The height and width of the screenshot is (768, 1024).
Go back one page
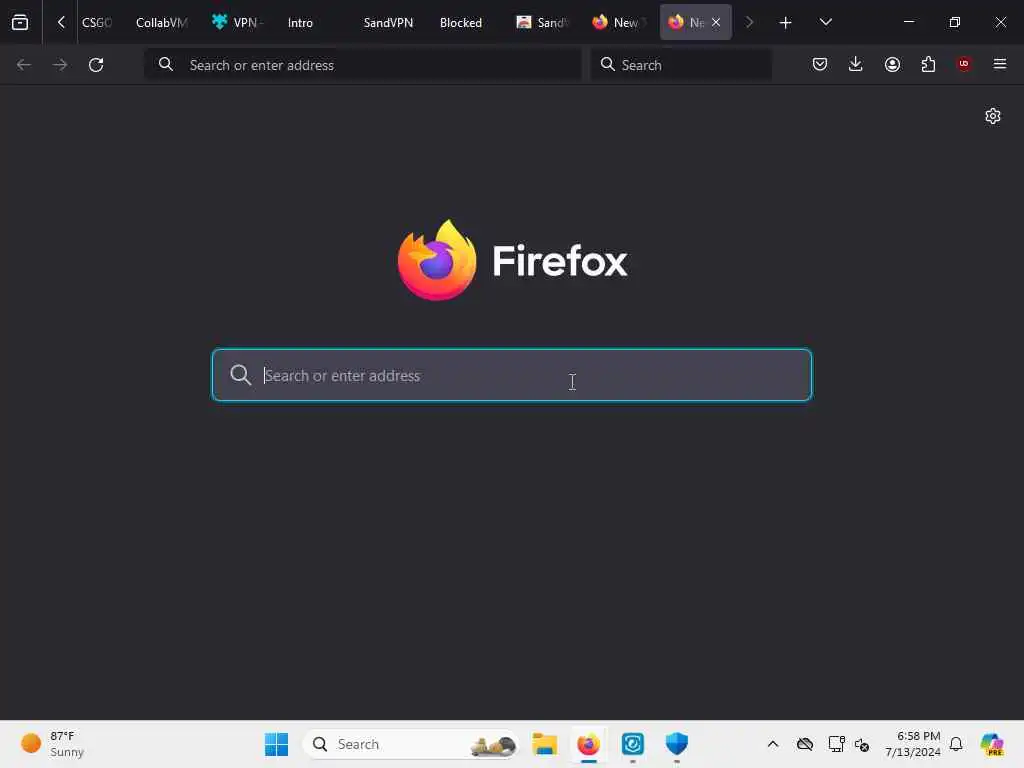pos(24,65)
